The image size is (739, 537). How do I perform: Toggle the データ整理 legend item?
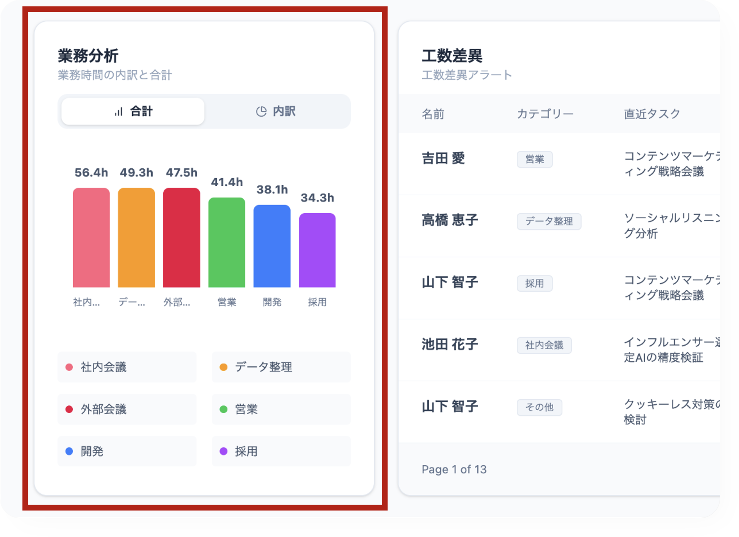(x=281, y=367)
